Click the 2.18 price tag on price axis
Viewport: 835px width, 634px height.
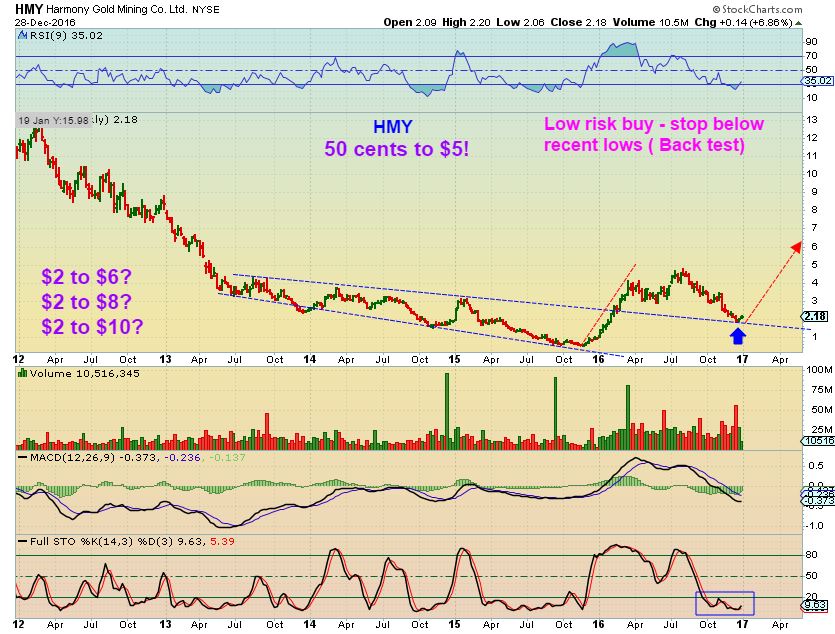click(816, 316)
